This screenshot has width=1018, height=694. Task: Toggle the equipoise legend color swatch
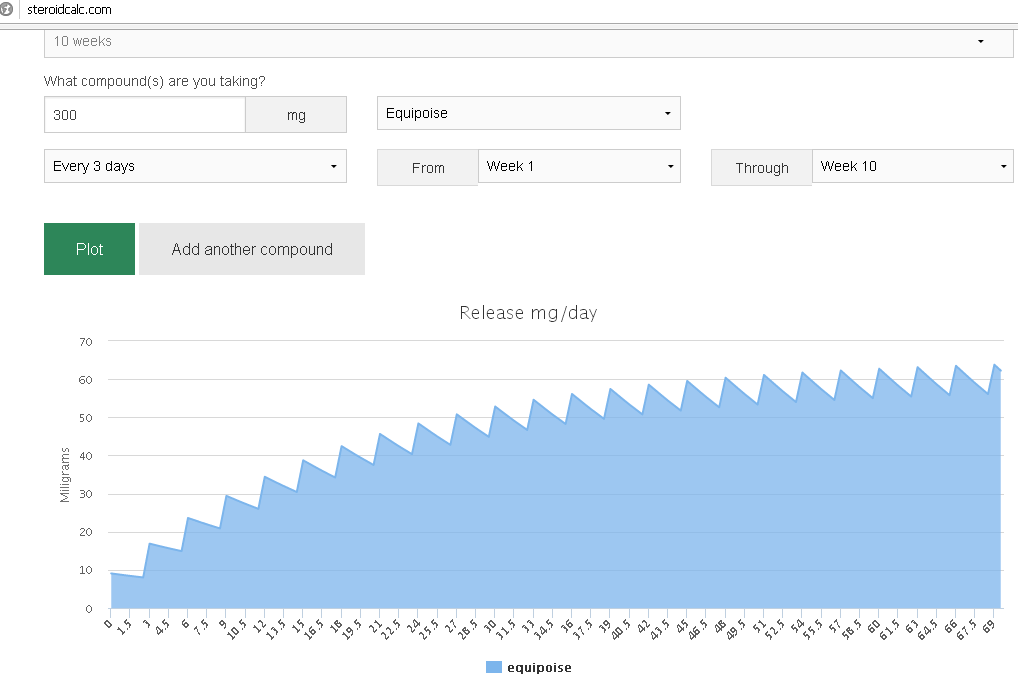493,667
